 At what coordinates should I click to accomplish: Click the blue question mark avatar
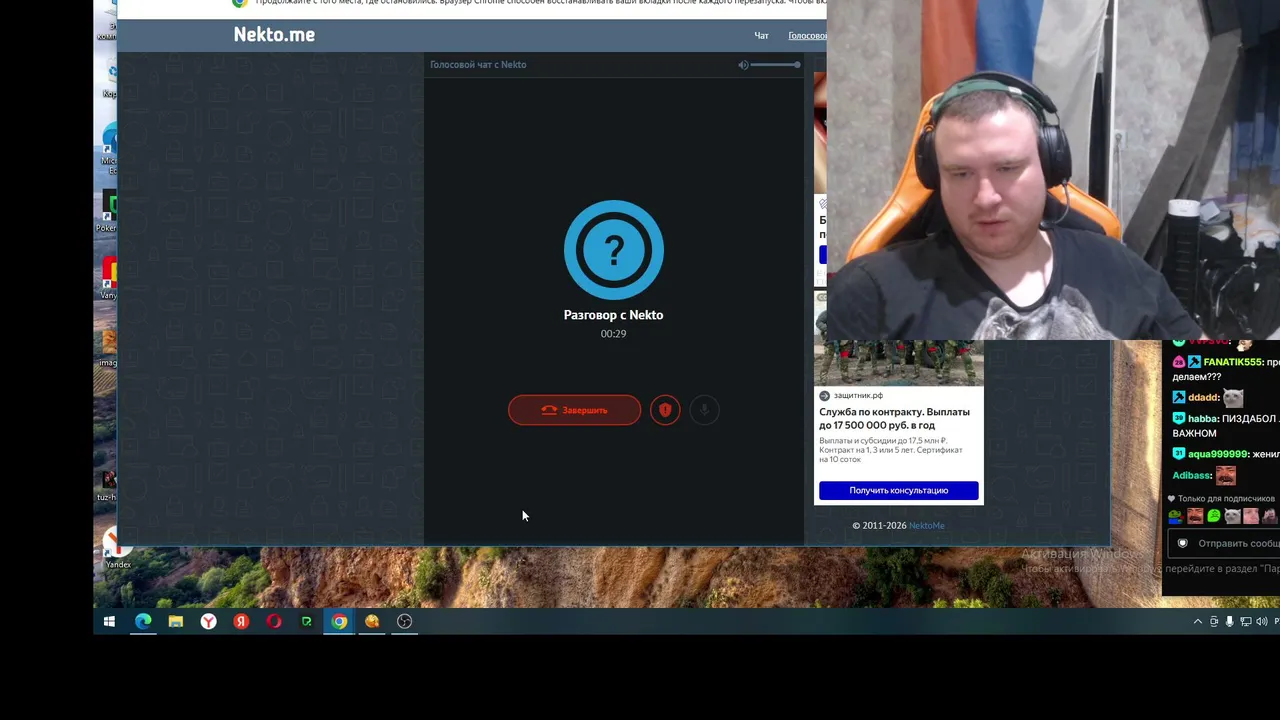tap(614, 250)
